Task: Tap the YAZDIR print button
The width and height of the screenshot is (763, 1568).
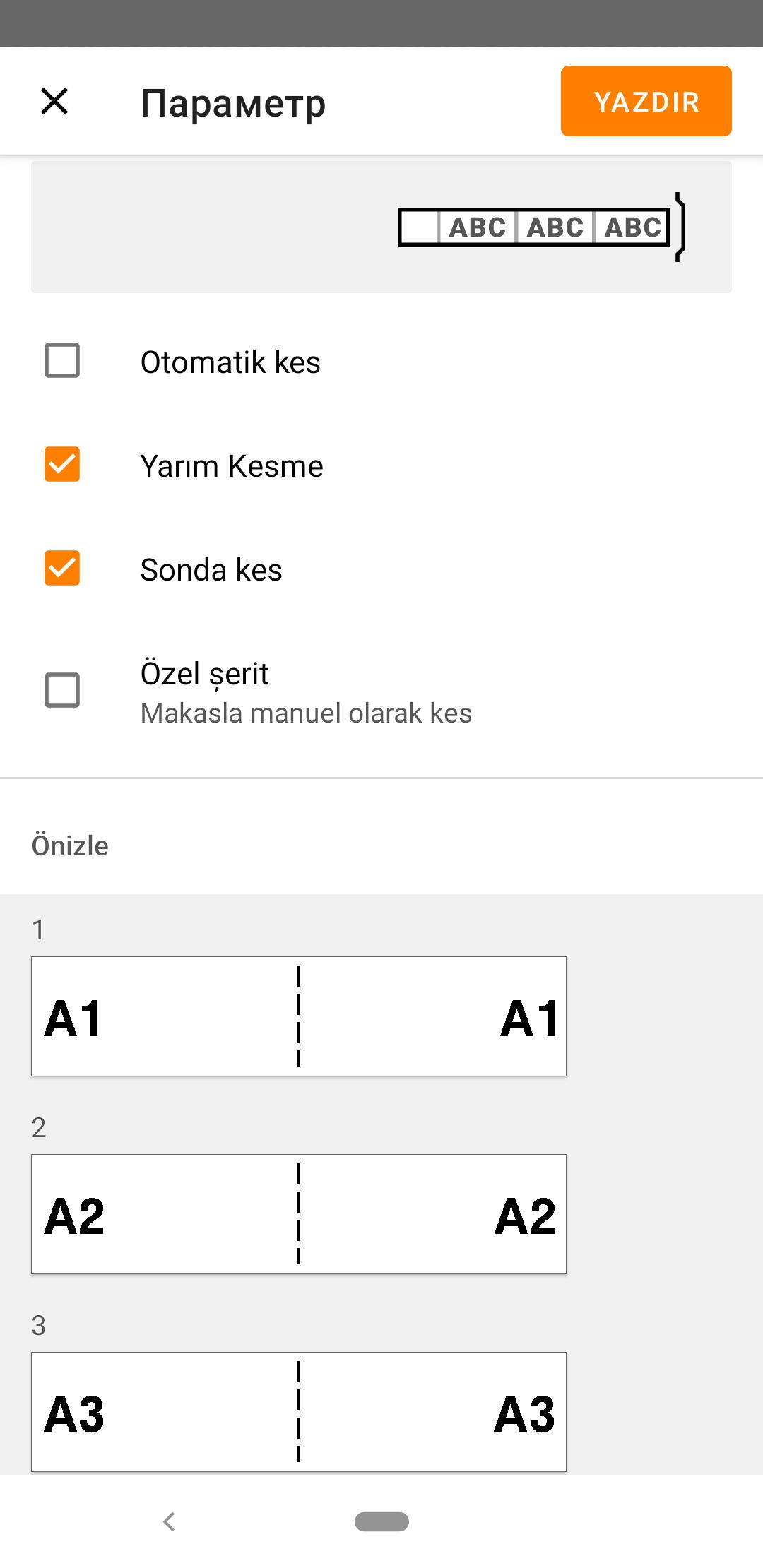Action: click(646, 101)
